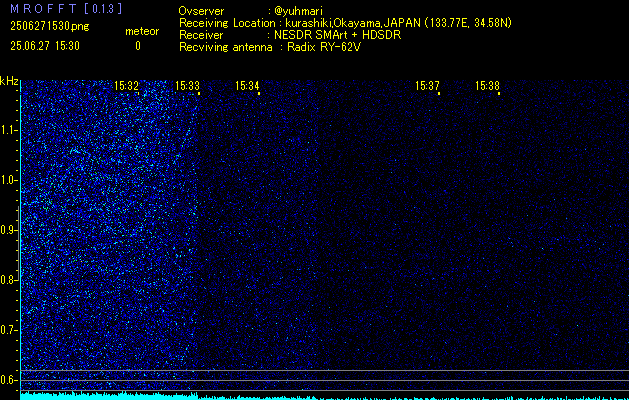Click the 15:34 time marker

[x=247, y=85]
